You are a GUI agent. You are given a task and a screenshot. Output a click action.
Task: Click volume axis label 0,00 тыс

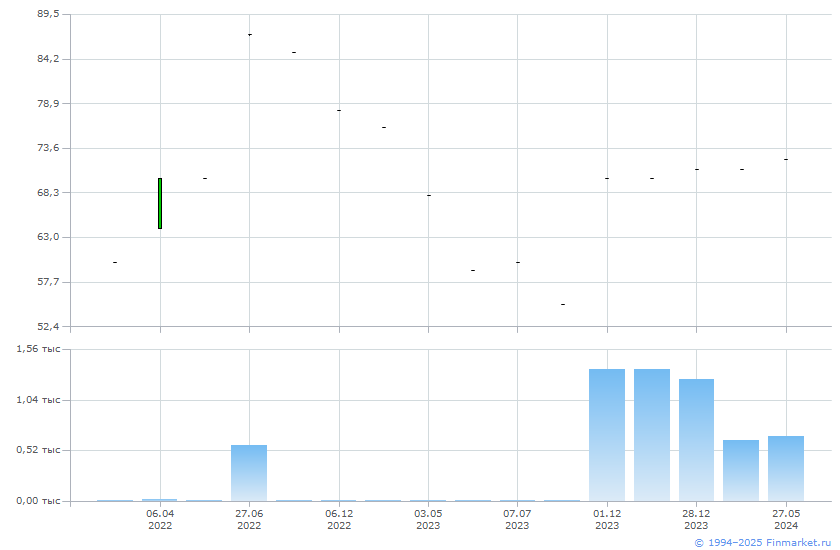[38, 501]
